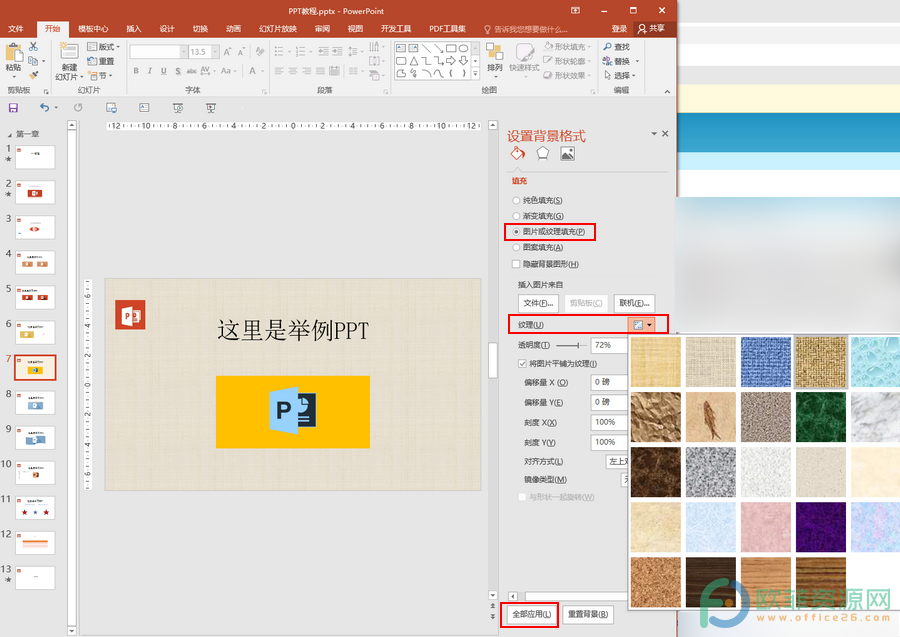Select gradient fill radio option
The image size is (900, 637).
[x=516, y=216]
